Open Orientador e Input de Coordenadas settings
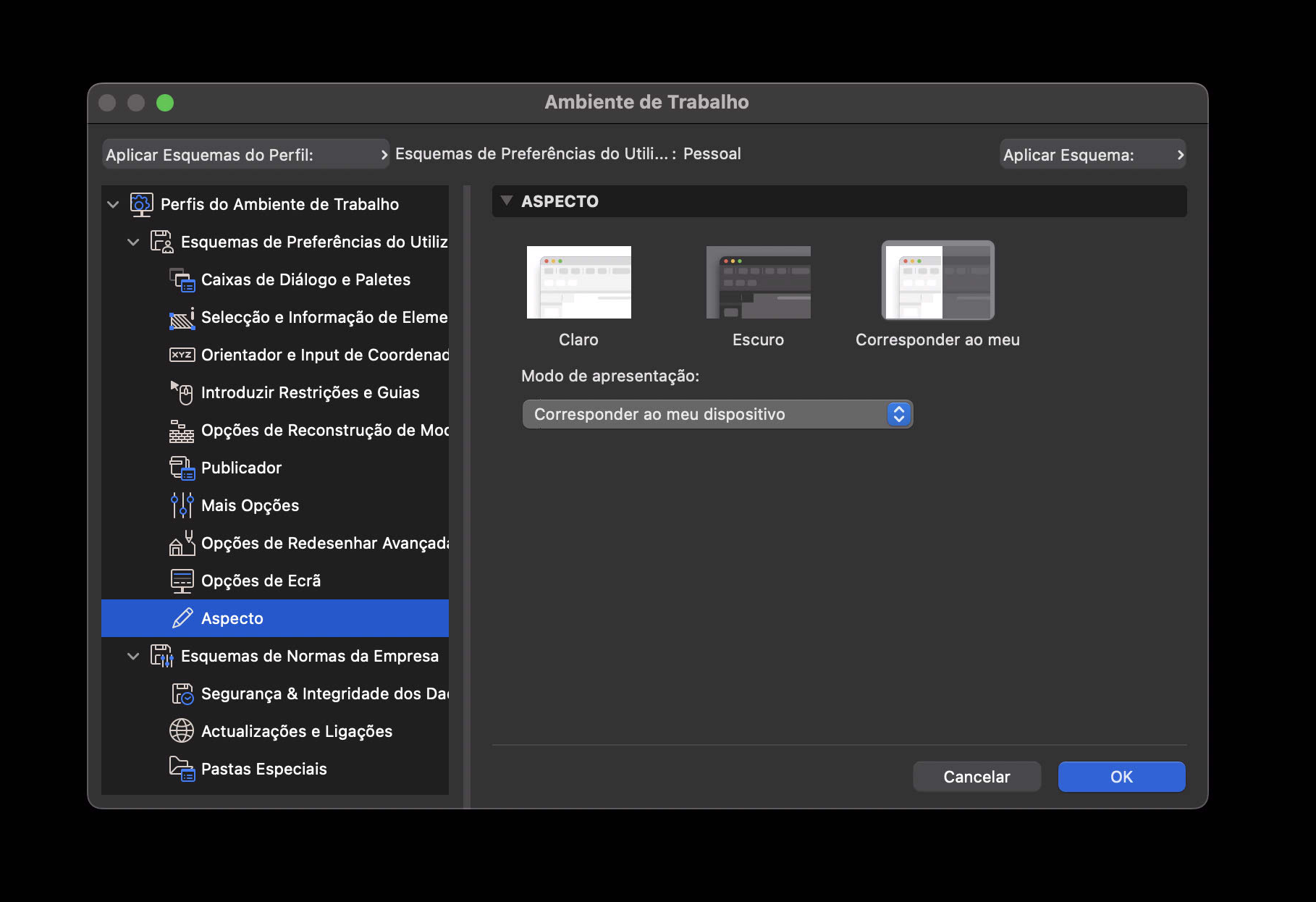Screen dimensions: 1316x902 point(275,355)
